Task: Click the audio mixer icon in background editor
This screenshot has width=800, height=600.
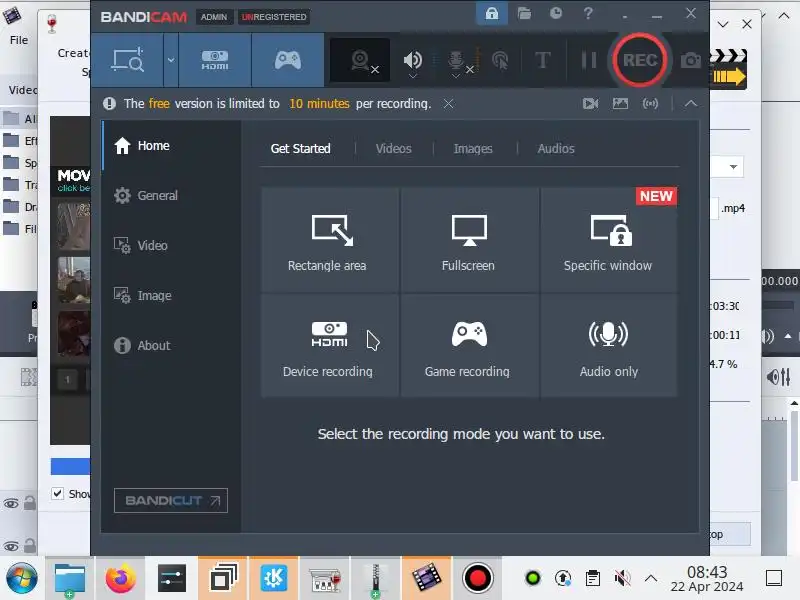Action: pyautogui.click(x=778, y=377)
